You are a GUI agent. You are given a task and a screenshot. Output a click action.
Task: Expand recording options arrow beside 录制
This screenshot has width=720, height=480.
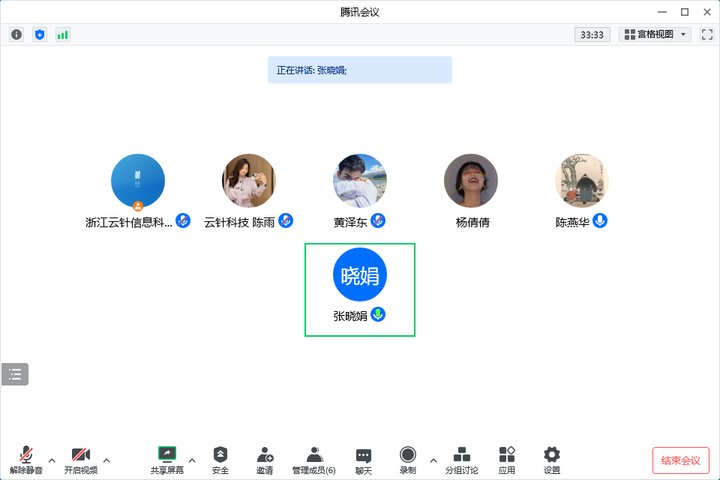tap(433, 460)
